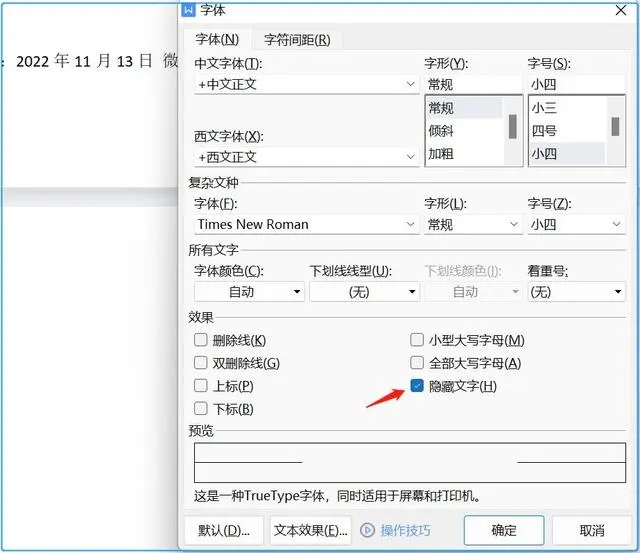Open 文本效果(E)... settings
640x553 pixels.
(x=311, y=530)
